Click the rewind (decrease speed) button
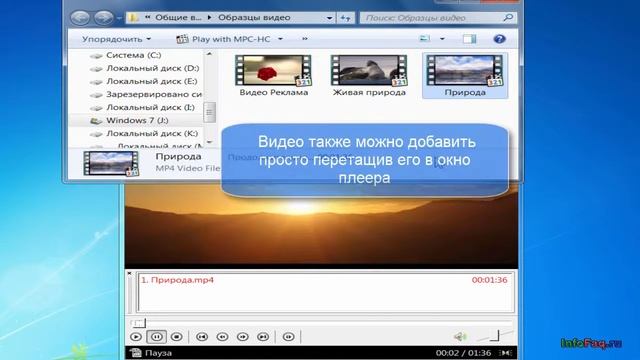Screen dimensions: 640x360 pos(222,337)
